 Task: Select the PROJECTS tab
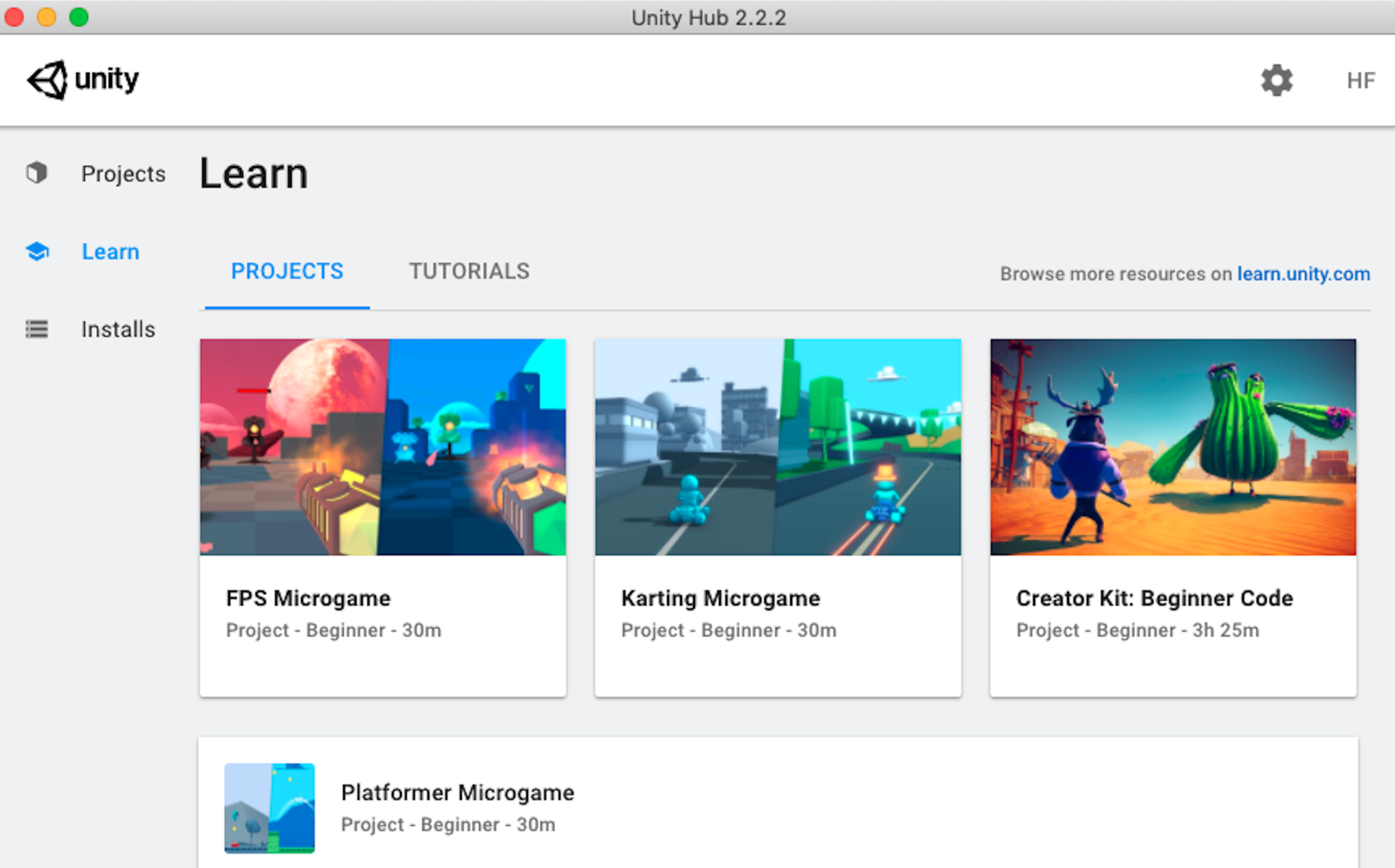point(287,271)
